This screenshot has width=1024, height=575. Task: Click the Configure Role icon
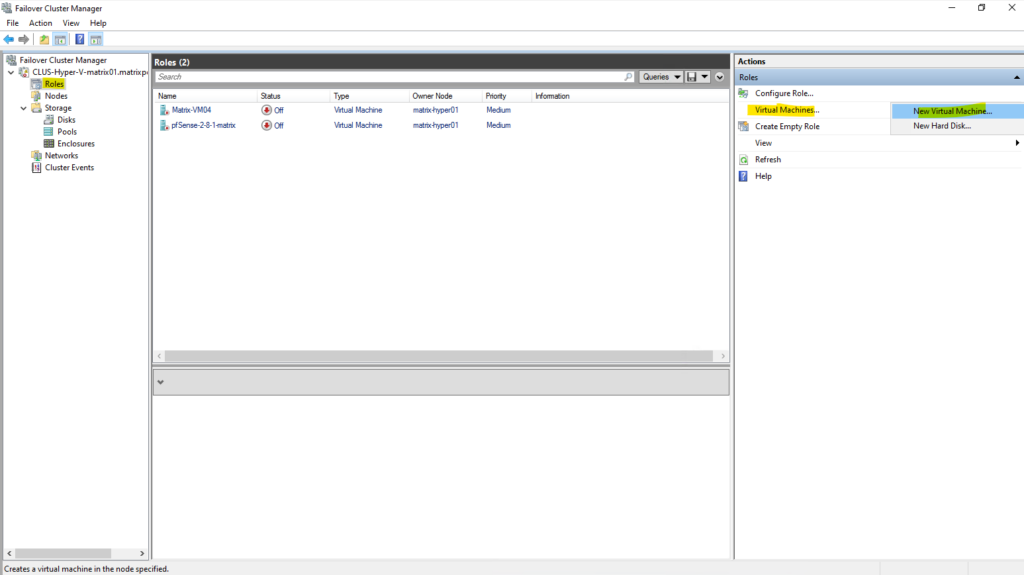[x=743, y=93]
